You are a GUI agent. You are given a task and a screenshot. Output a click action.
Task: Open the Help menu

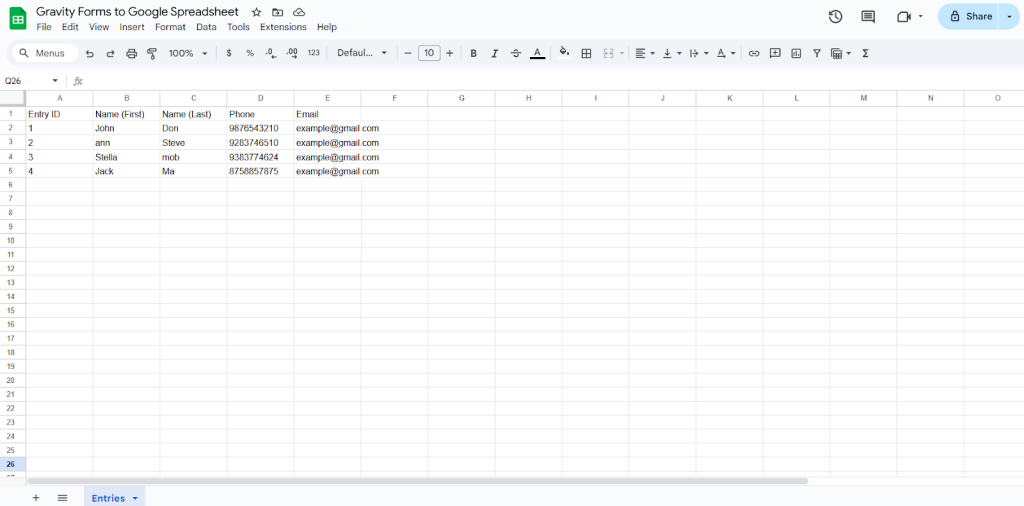pos(327,27)
